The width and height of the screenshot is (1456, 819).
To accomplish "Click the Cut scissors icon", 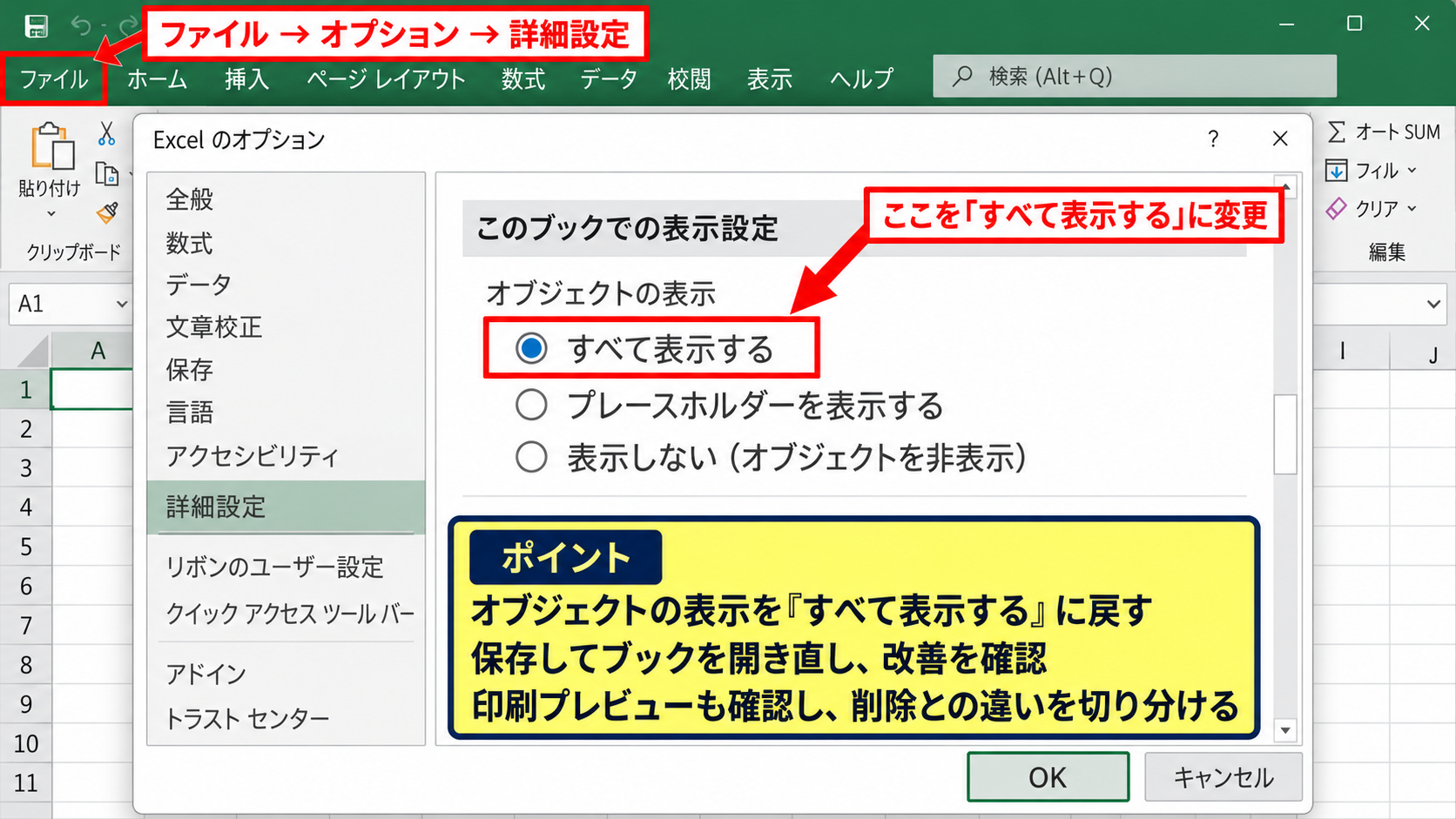I will click(x=106, y=133).
